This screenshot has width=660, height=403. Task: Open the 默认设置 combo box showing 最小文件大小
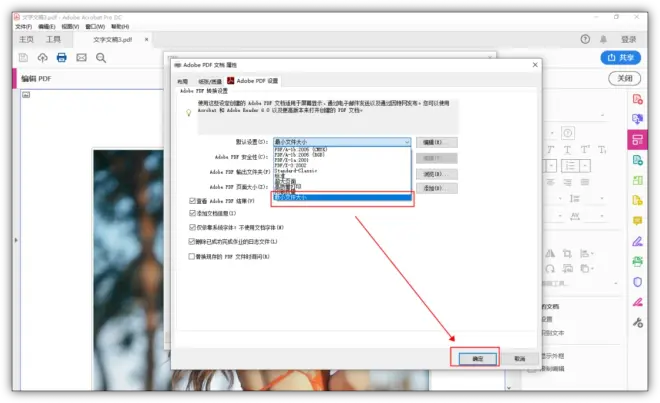click(342, 142)
